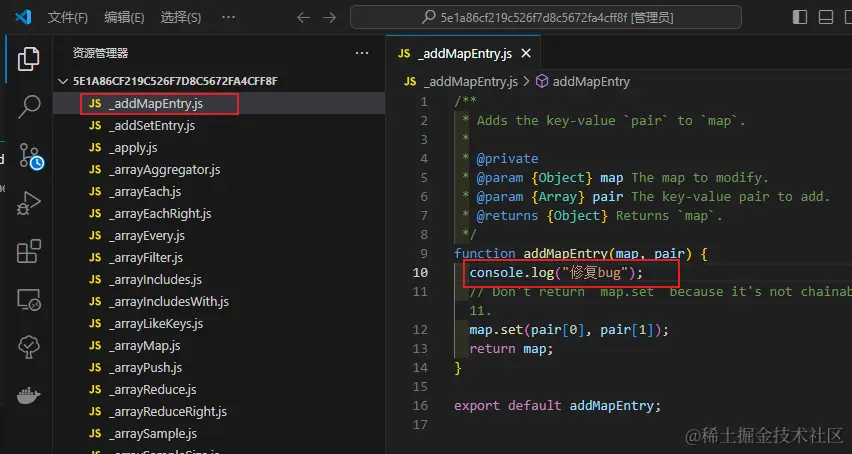Open the Explorer view in activity bar
The width and height of the screenshot is (852, 454).
pos(28,59)
